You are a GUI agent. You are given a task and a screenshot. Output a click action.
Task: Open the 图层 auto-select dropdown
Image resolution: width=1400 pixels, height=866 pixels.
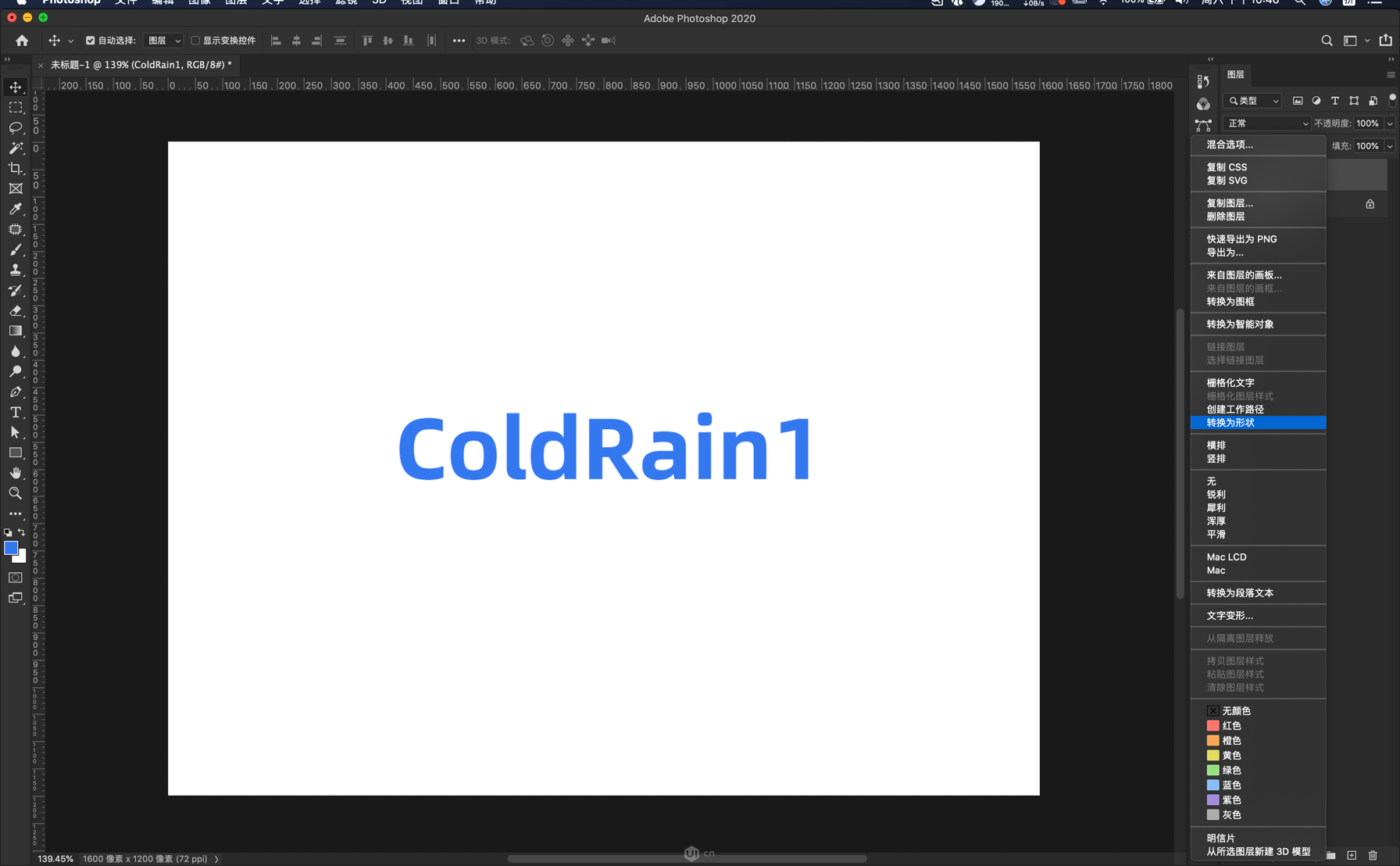(164, 41)
